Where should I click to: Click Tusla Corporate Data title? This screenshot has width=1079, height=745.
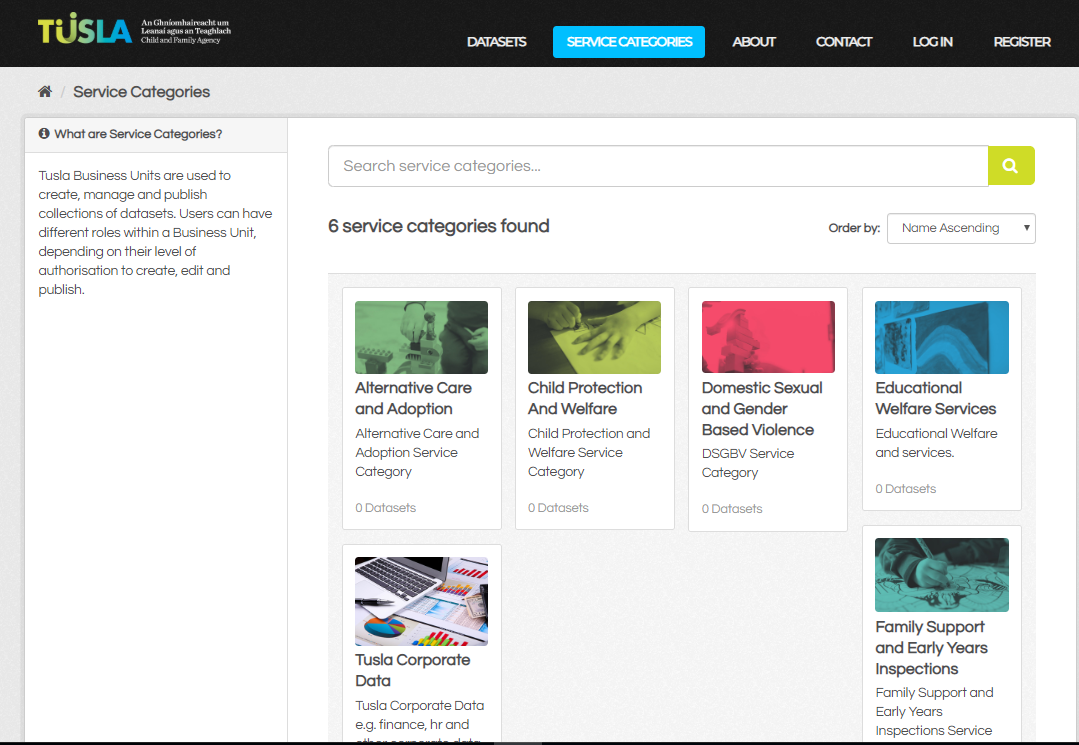[x=412, y=670]
